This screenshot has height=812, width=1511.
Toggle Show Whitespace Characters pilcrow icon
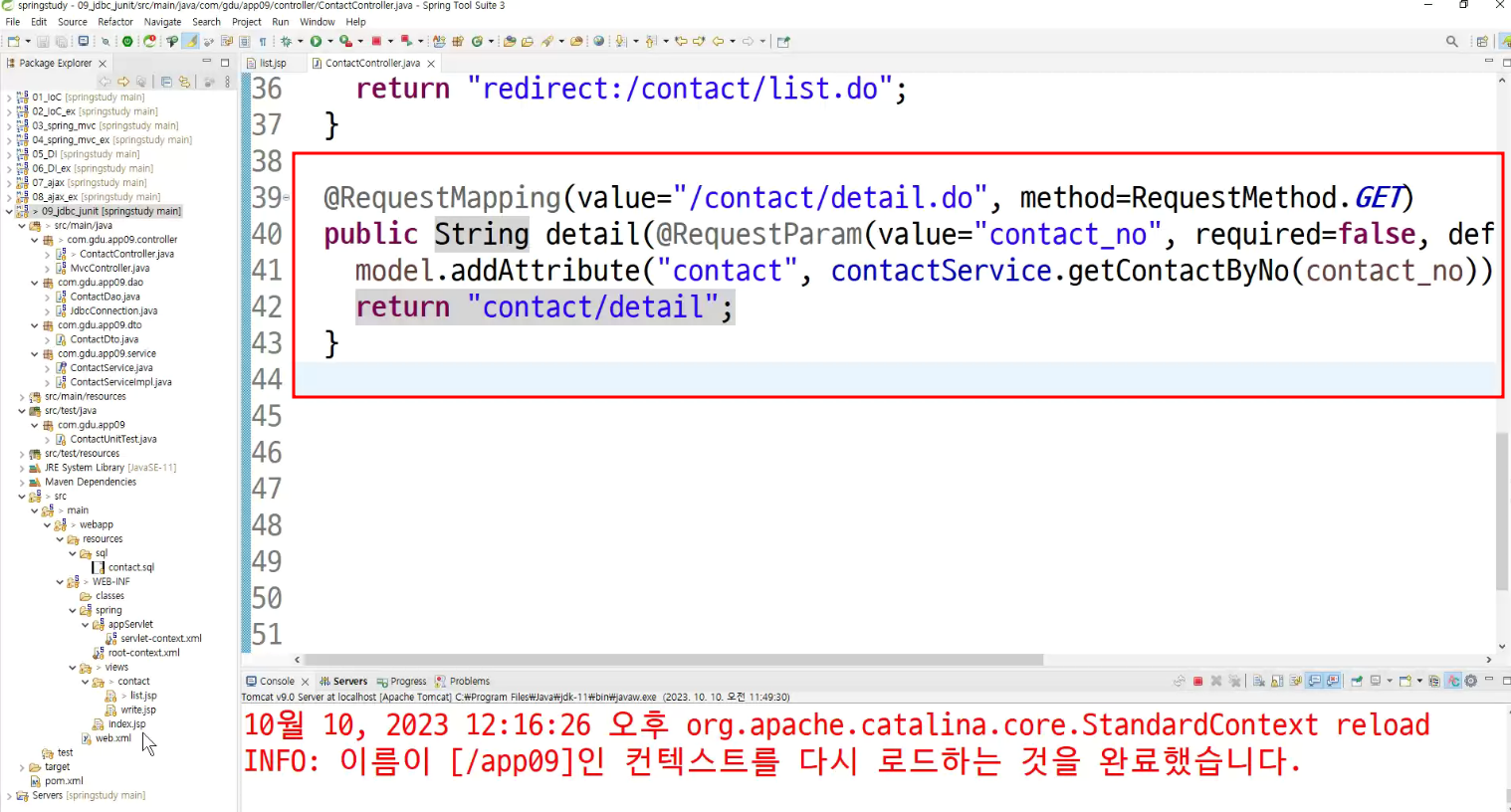[263, 41]
